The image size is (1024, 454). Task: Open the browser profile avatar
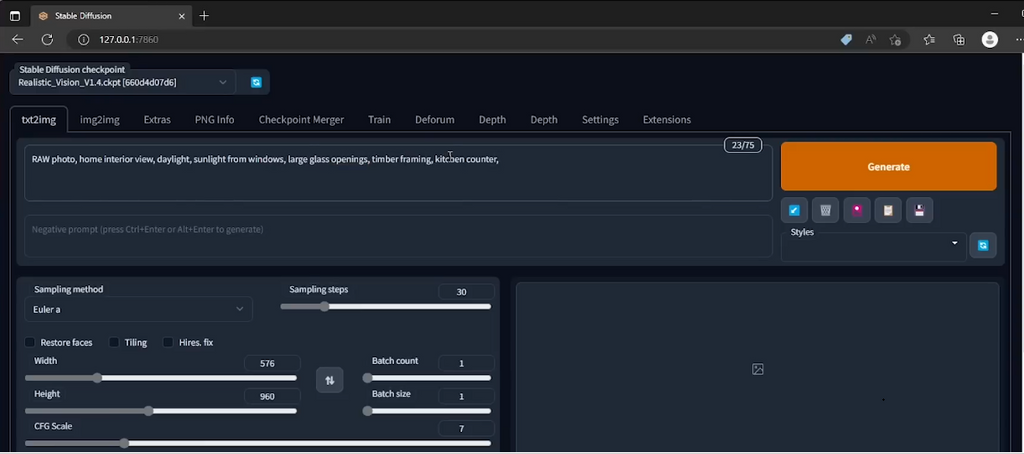point(990,40)
